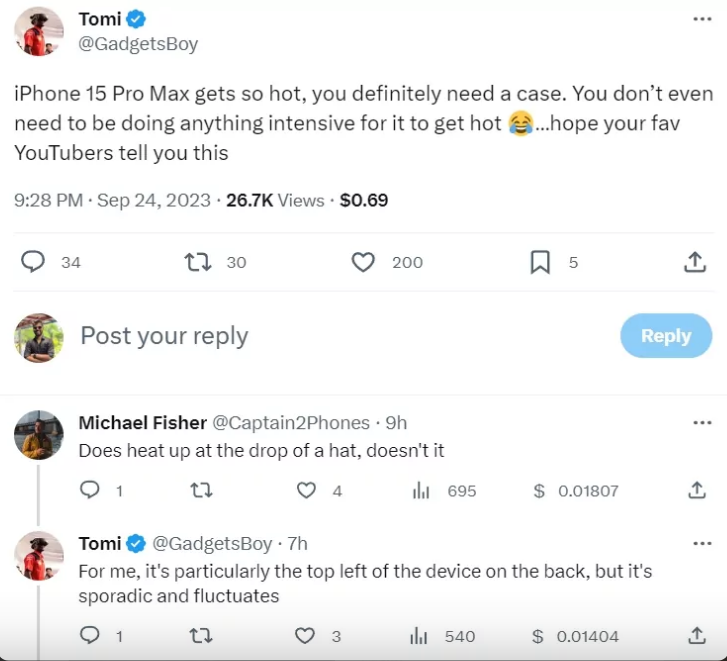Open more options on Michael Fisher's reply
This screenshot has height=661, width=727.
[x=702, y=422]
